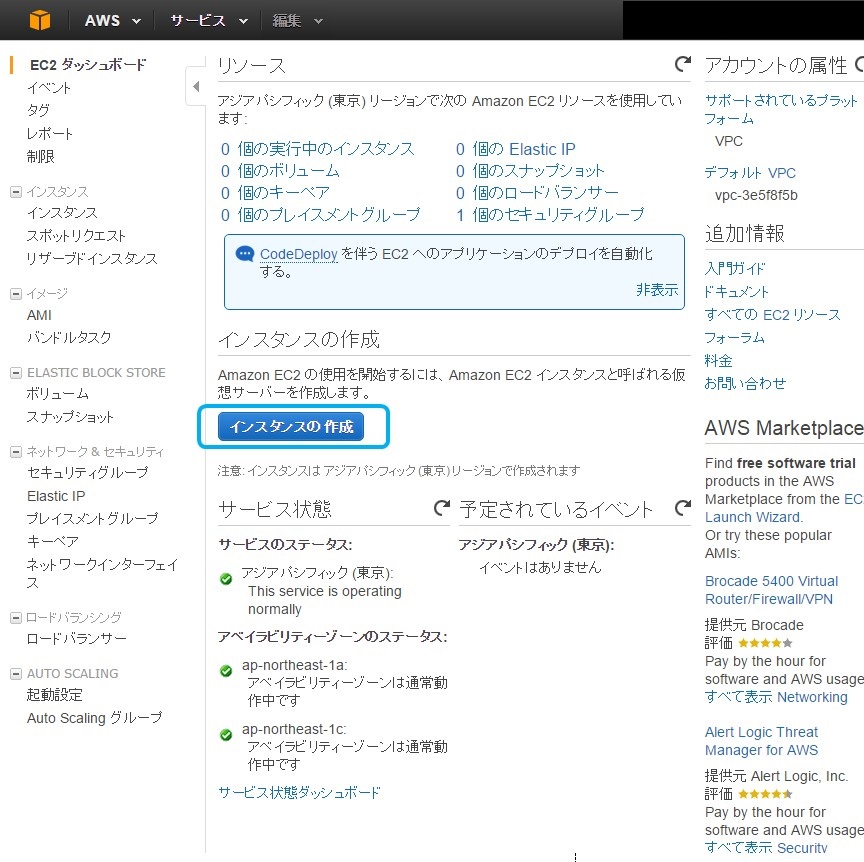The width and height of the screenshot is (864, 862).
Task: Open ボリューム in the sidebar
Action: (58, 394)
